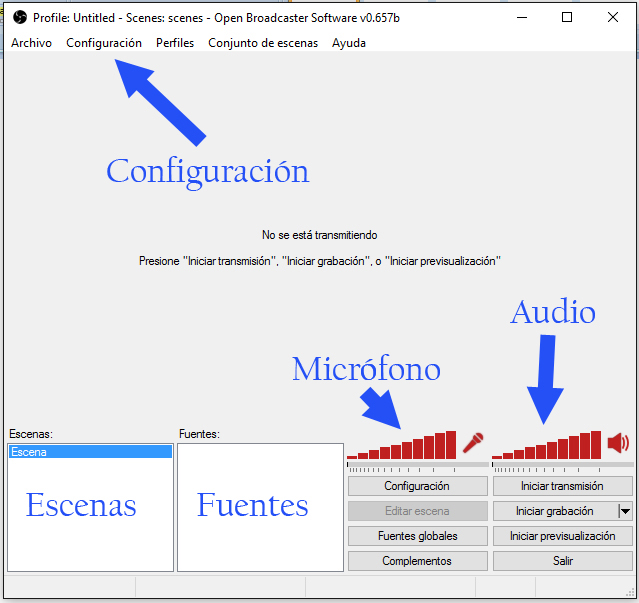Mute the microphone using the red mic icon
The width and height of the screenshot is (639, 603).
point(473,442)
